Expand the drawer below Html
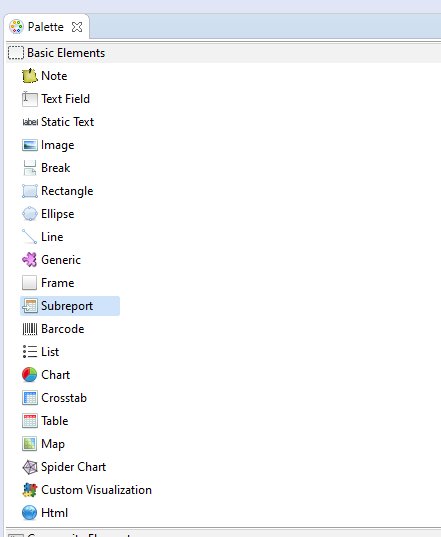The height and width of the screenshot is (537, 441). point(223,533)
